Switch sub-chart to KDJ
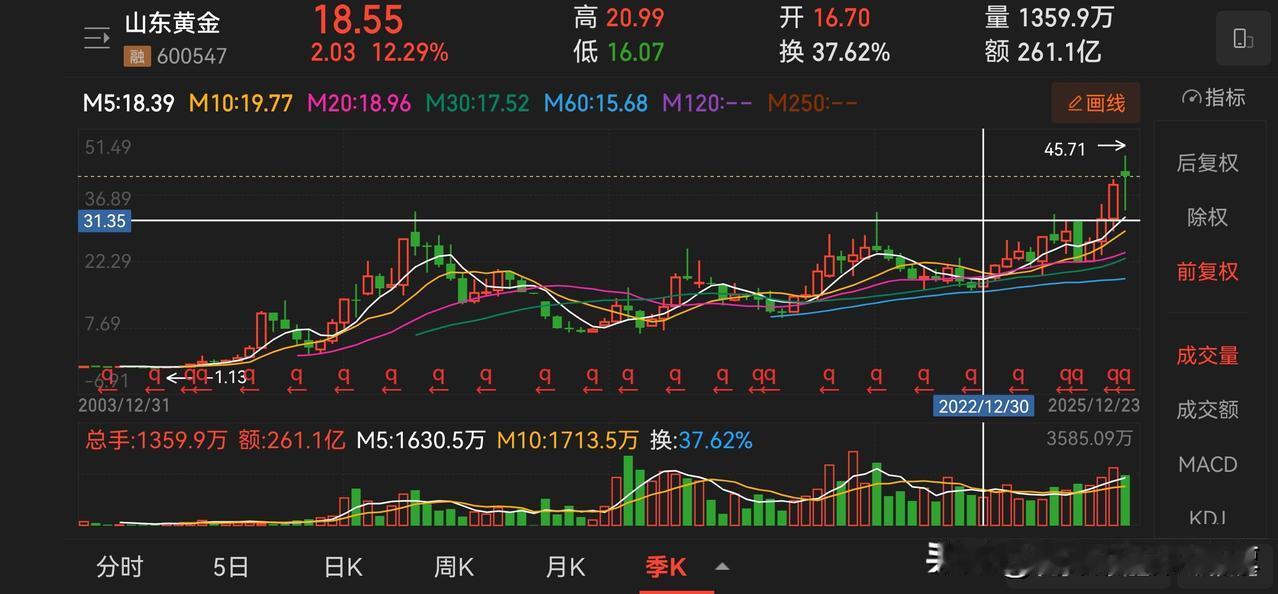This screenshot has height=594, width=1278. coord(1207,517)
